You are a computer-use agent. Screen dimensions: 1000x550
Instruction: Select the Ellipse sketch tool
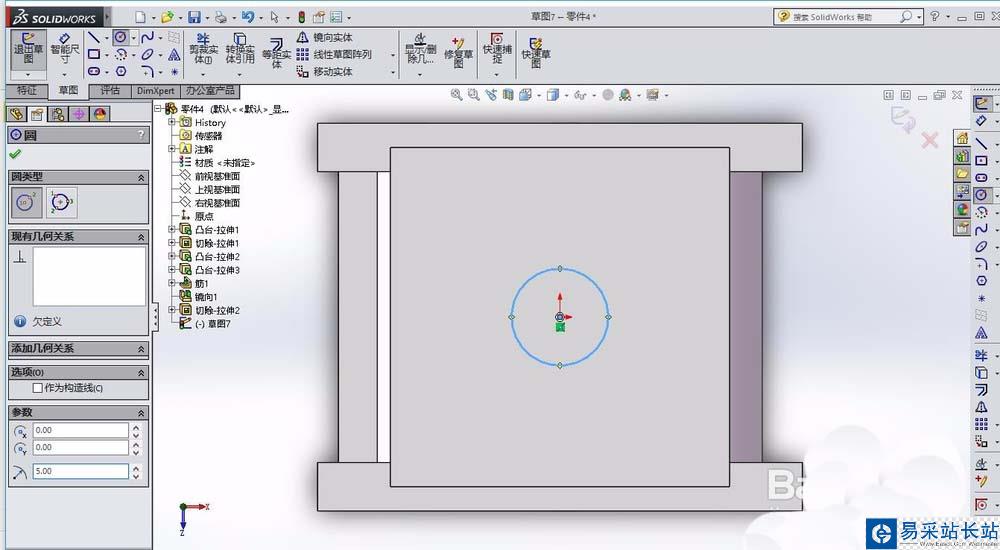[x=147, y=54]
